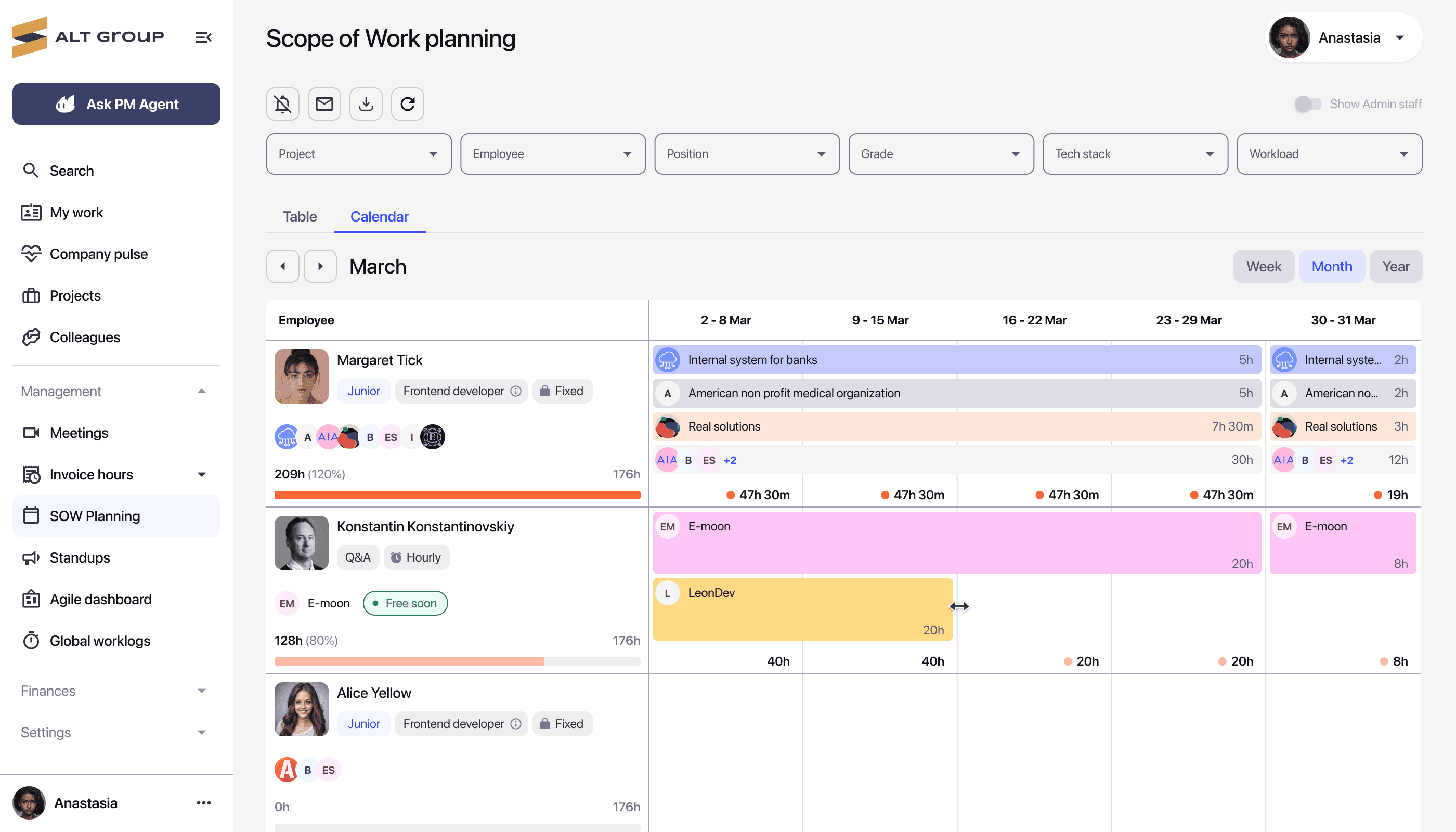Click the +2 more projects link

730,460
